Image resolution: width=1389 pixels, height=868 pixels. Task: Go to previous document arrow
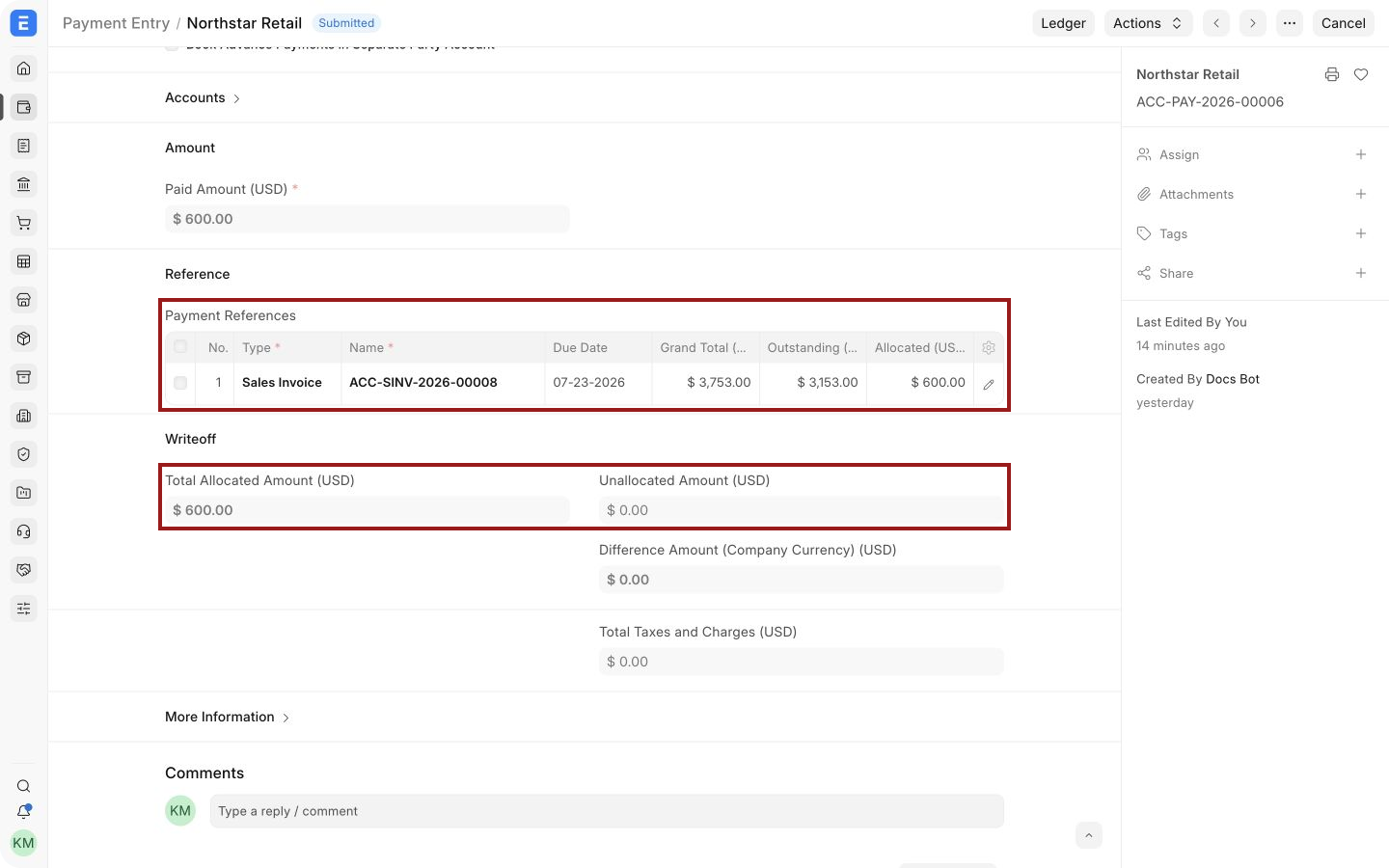[1216, 23]
